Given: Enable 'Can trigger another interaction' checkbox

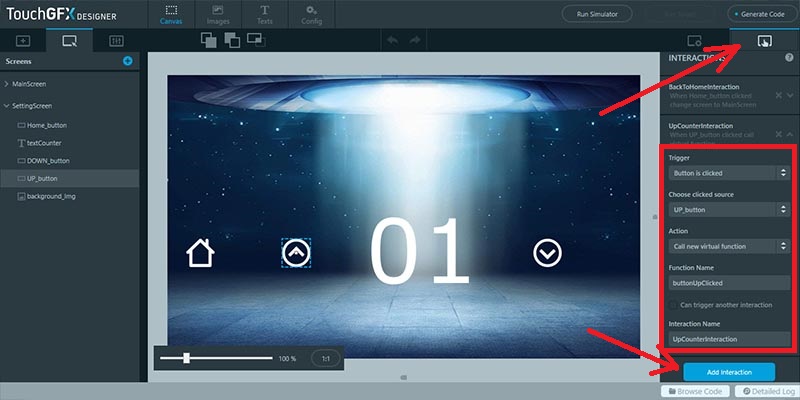Looking at the screenshot, I should 673,304.
